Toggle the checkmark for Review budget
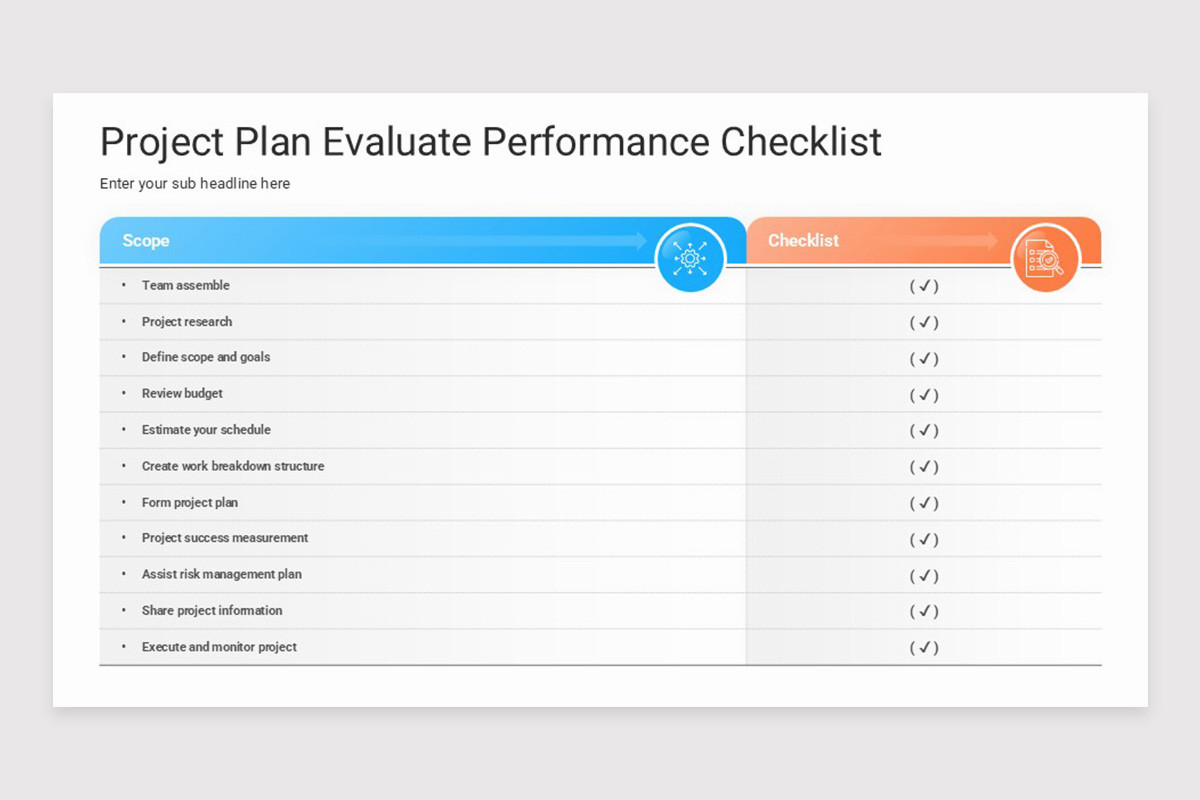The width and height of the screenshot is (1200, 800). (924, 395)
